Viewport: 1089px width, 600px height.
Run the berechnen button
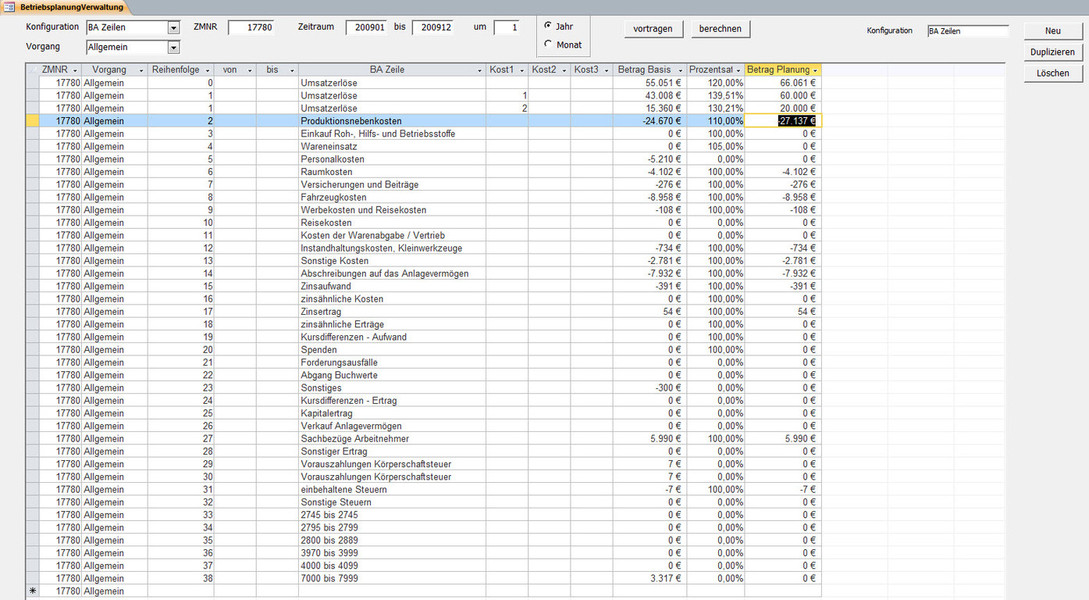720,28
